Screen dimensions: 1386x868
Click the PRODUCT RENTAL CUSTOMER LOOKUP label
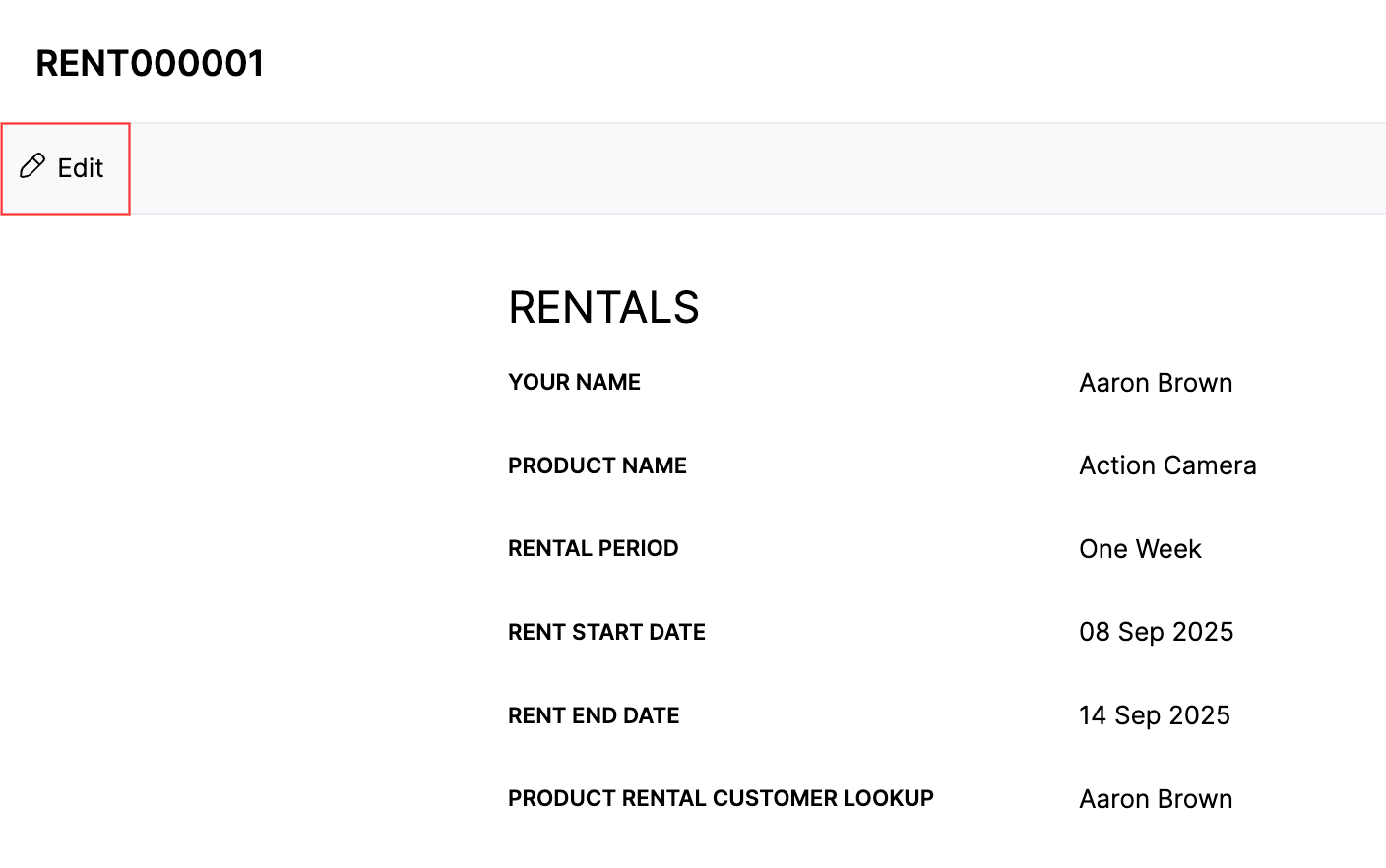coord(720,798)
